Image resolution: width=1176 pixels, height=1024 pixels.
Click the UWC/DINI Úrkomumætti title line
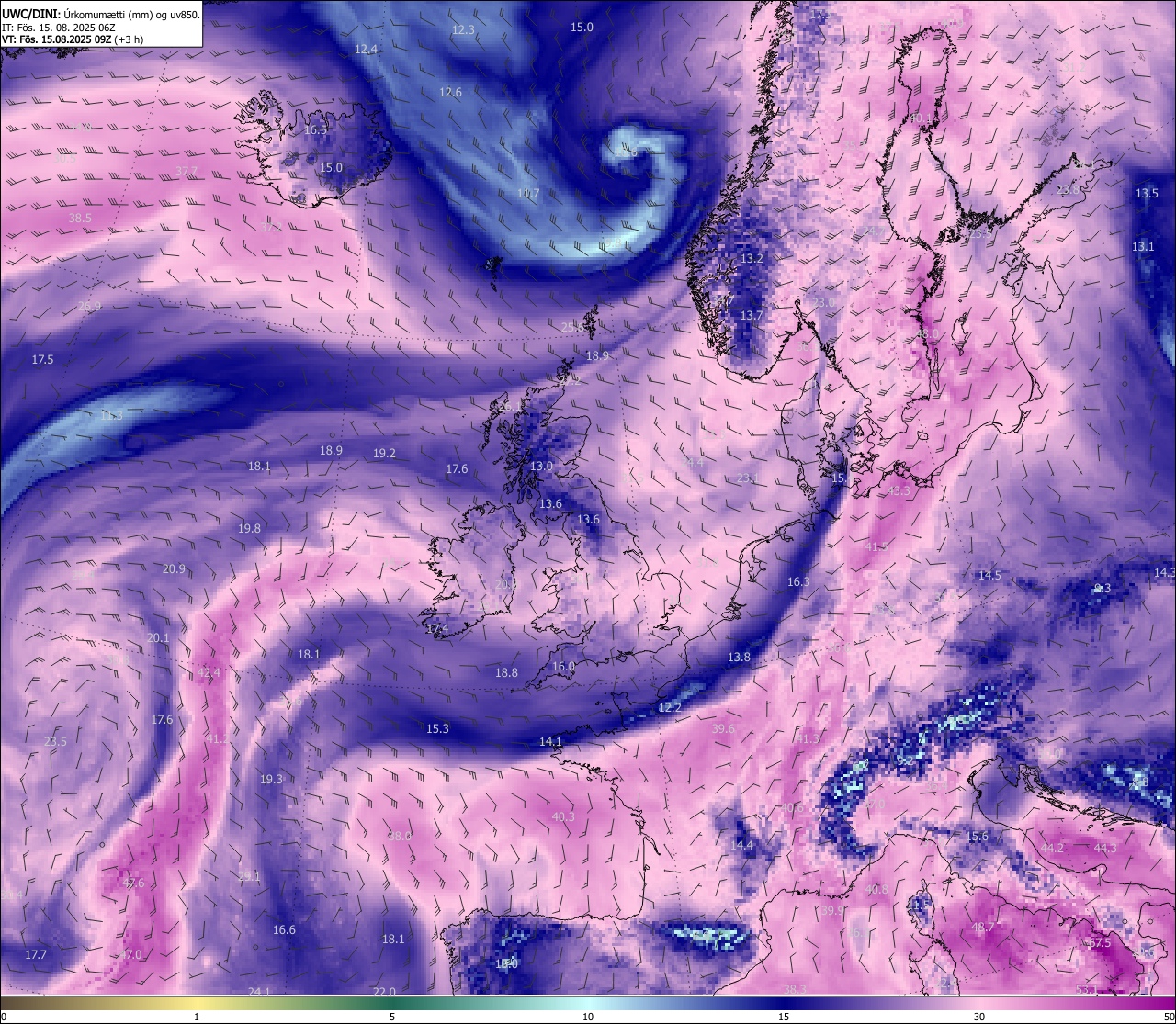tap(101, 14)
